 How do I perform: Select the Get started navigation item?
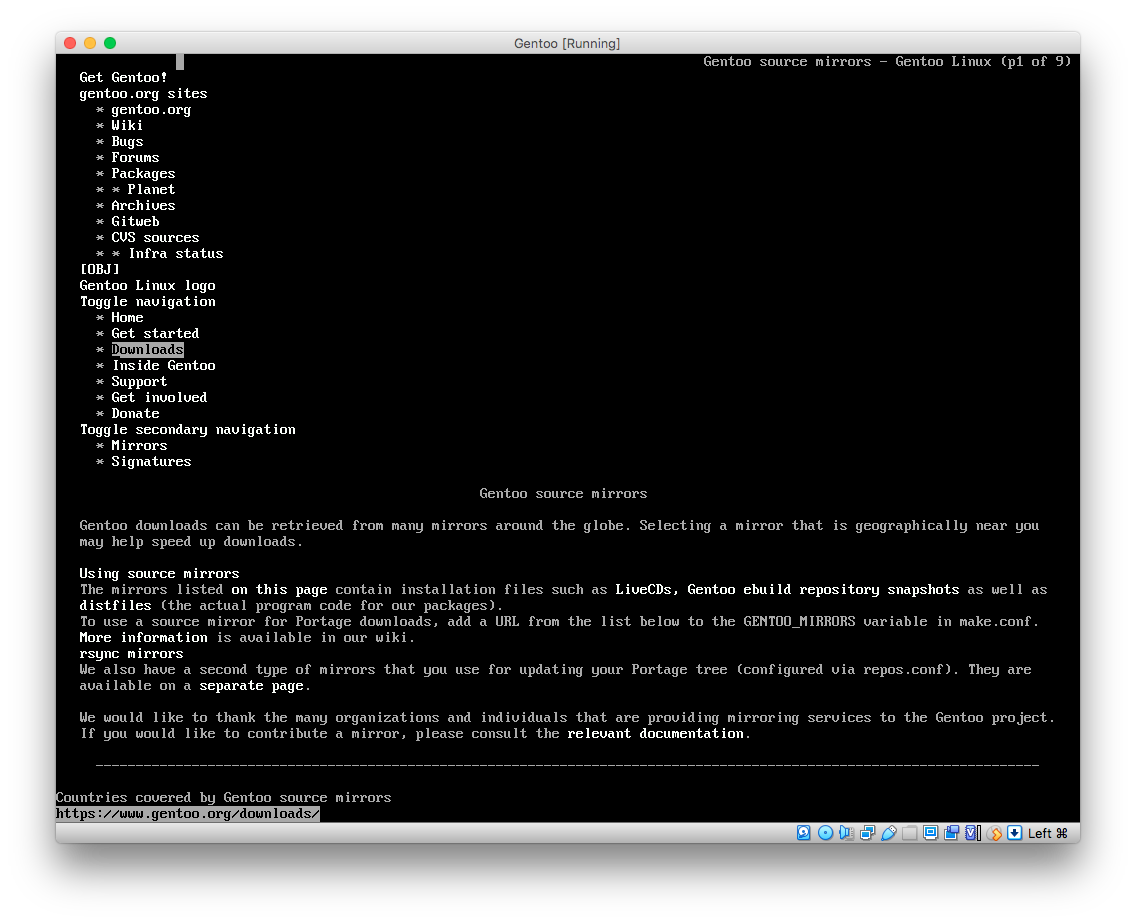155,333
